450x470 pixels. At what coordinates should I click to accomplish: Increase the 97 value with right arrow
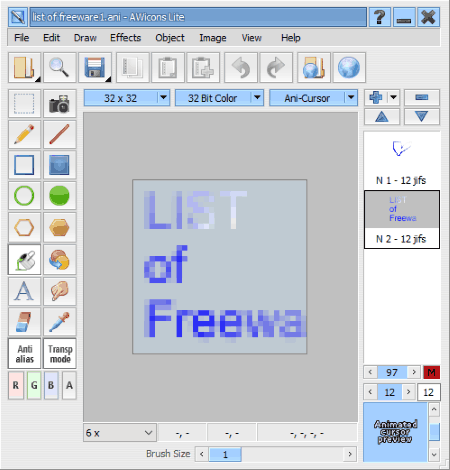coord(414,372)
